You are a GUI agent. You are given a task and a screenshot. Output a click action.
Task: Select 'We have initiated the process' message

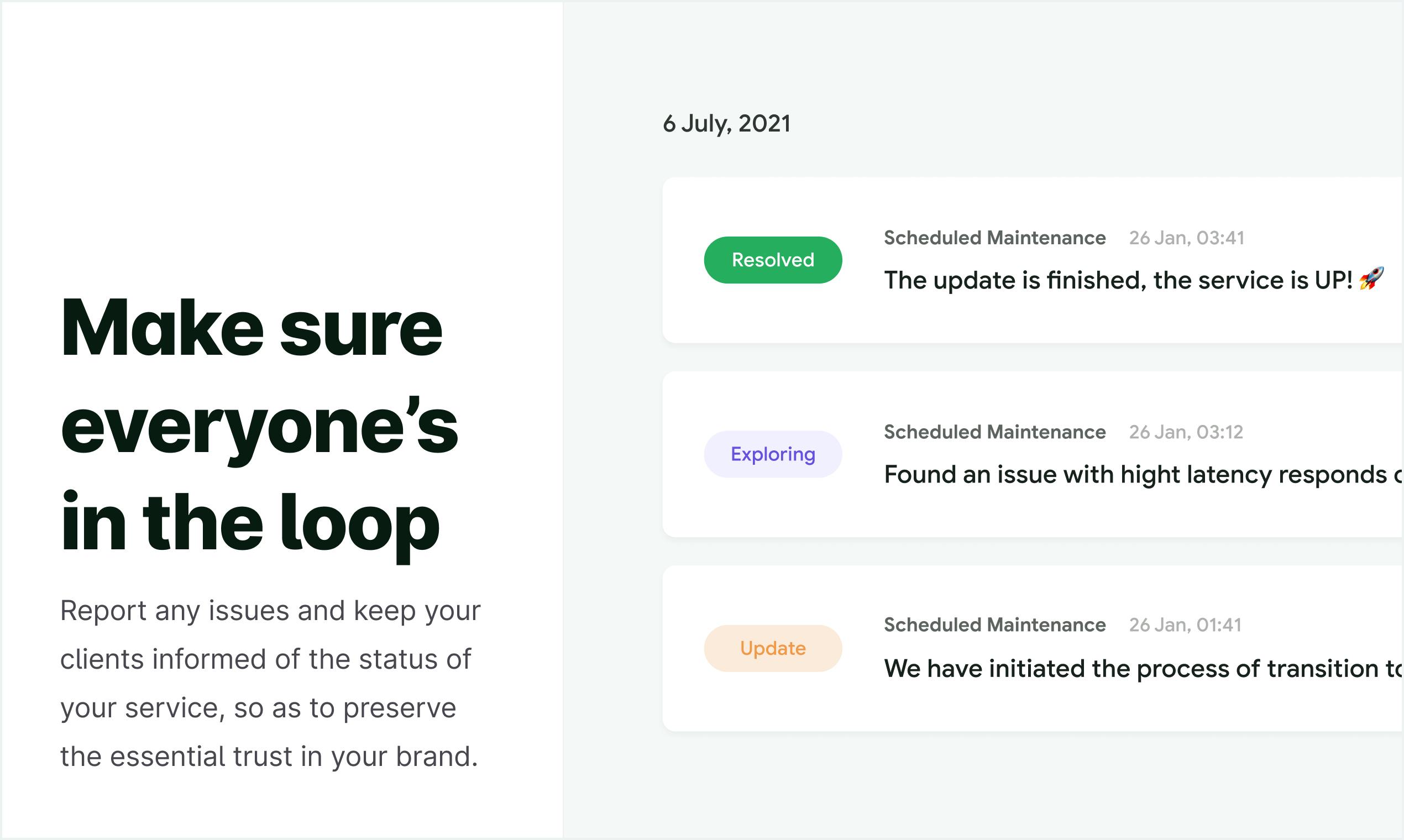(x=1144, y=669)
